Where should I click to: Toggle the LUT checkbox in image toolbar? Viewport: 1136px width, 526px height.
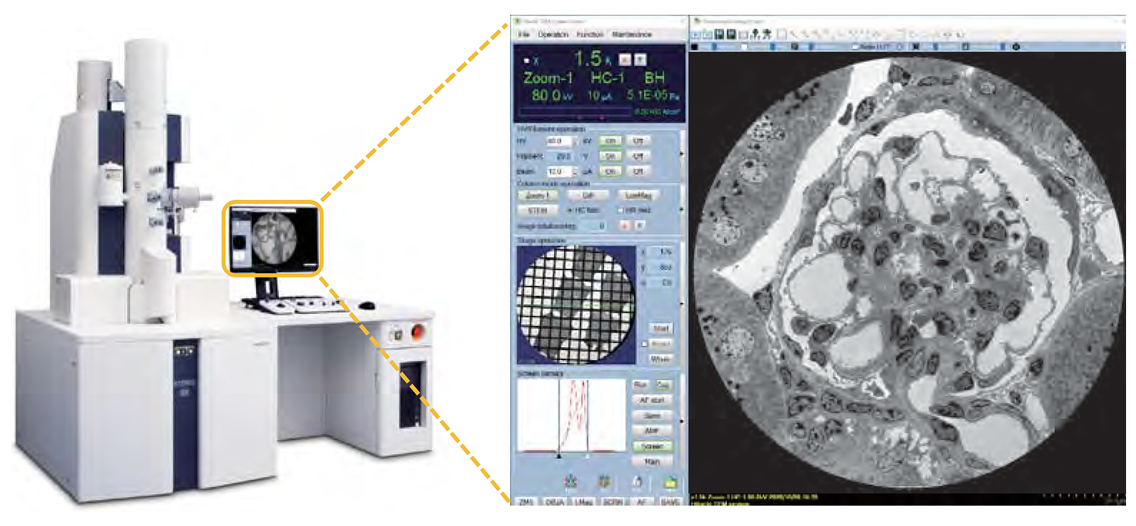pos(855,47)
